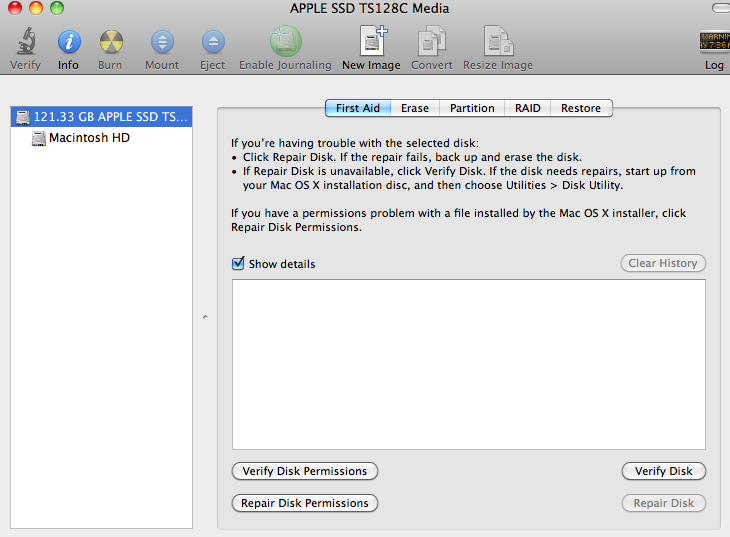
Task: Click the Resize Image toolbar icon
Action: coord(498,41)
